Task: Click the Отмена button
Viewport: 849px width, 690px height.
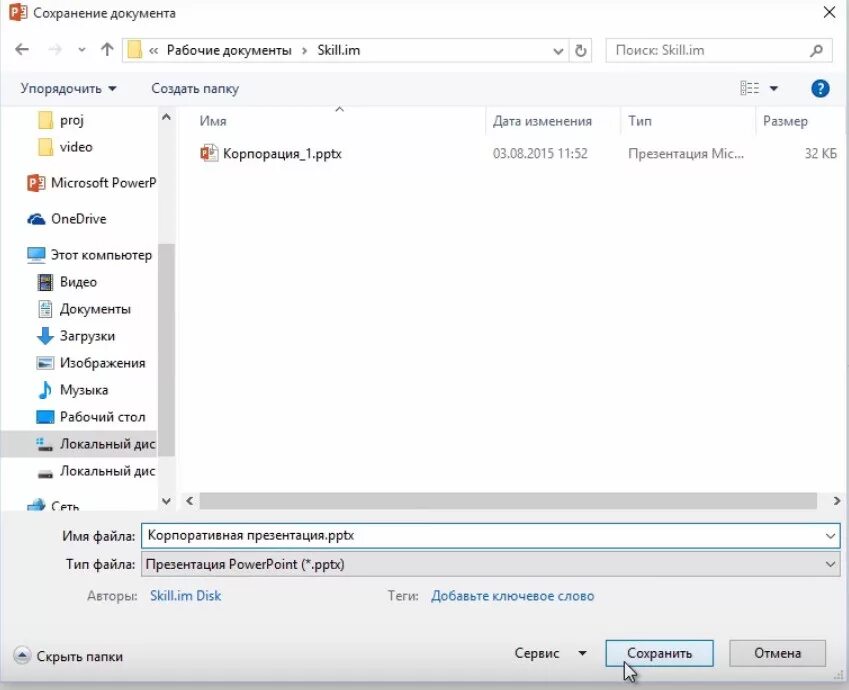Action: point(777,653)
